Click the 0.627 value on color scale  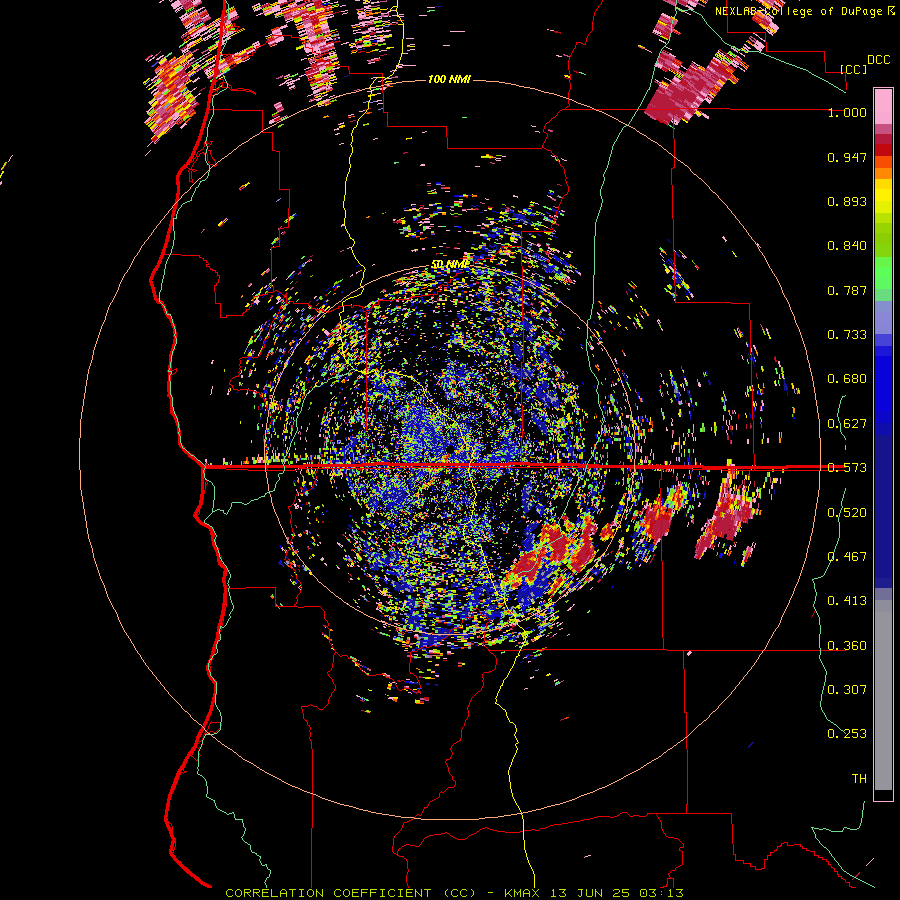847,424
